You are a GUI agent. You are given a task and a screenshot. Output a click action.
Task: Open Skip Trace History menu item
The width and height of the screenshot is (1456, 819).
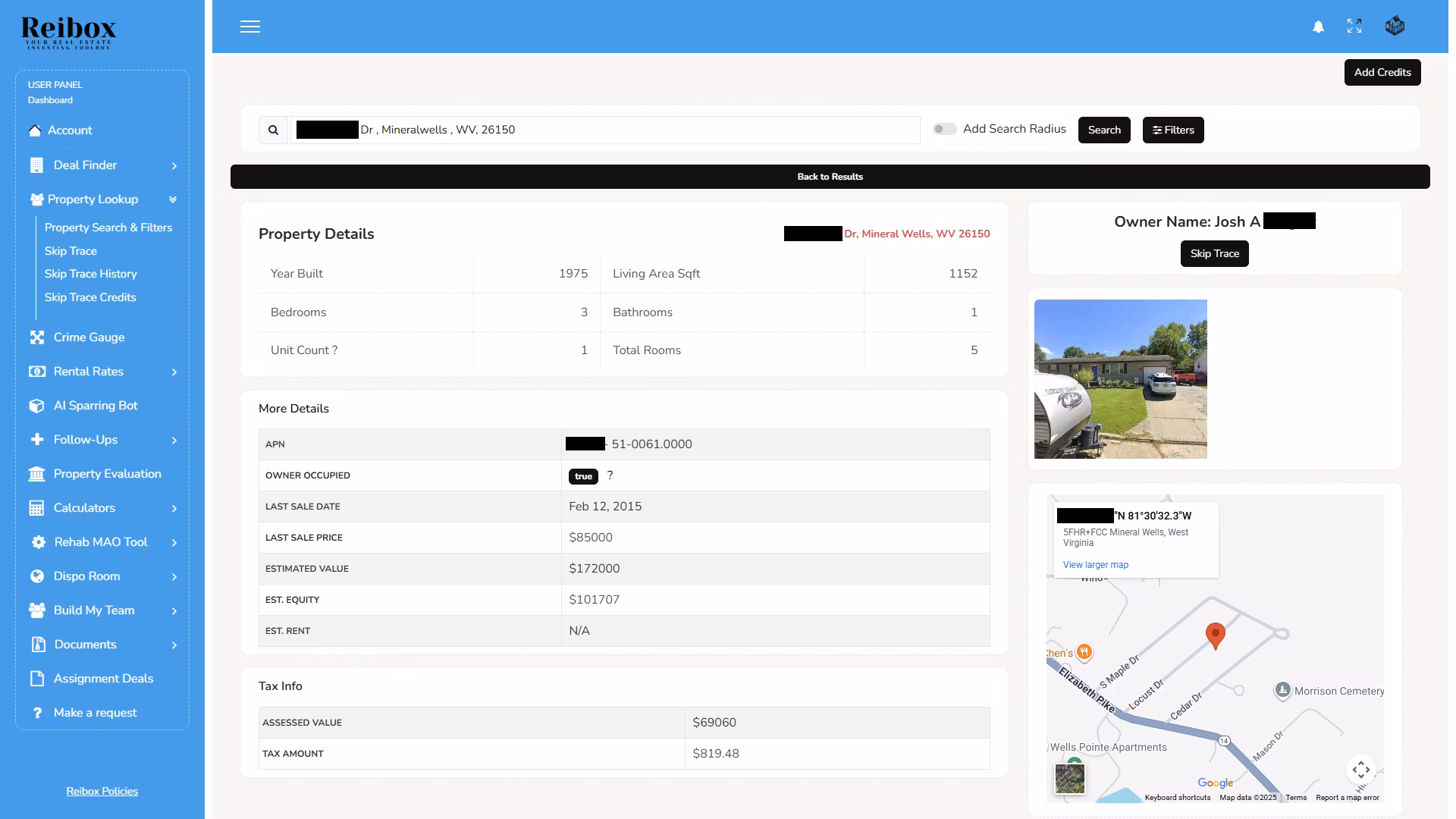[90, 274]
